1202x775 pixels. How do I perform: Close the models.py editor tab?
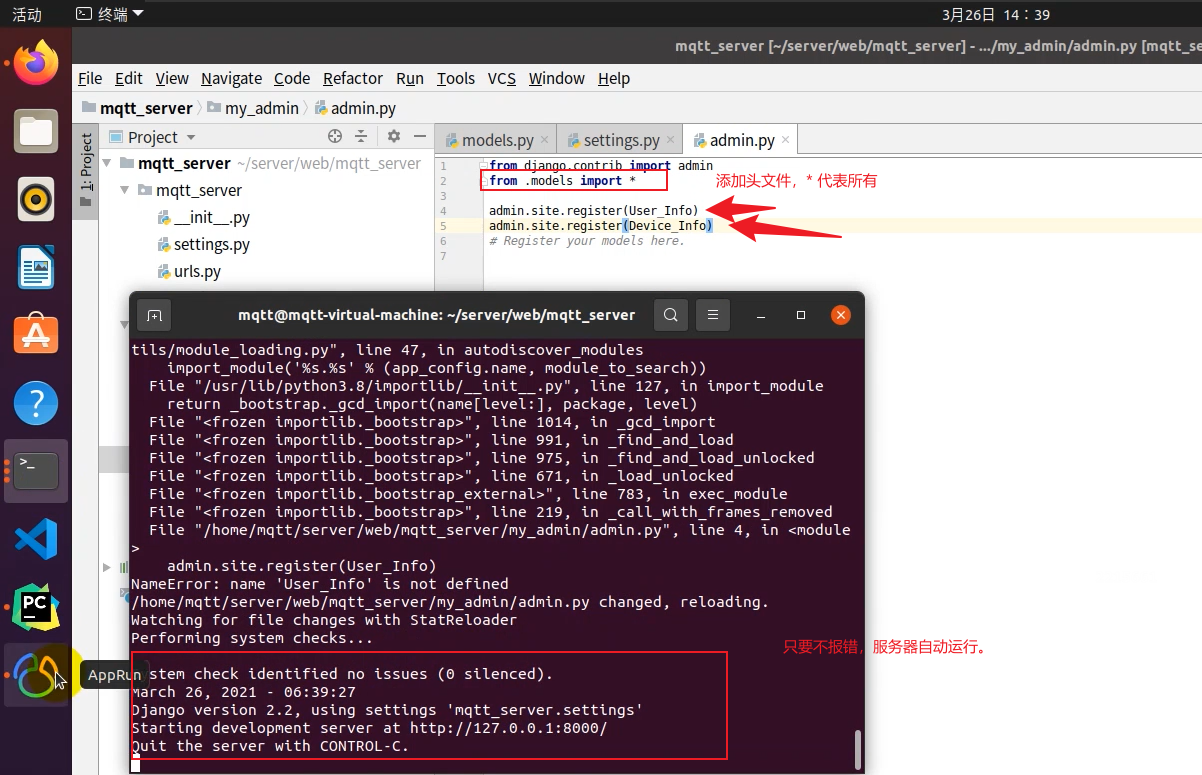[x=545, y=141]
